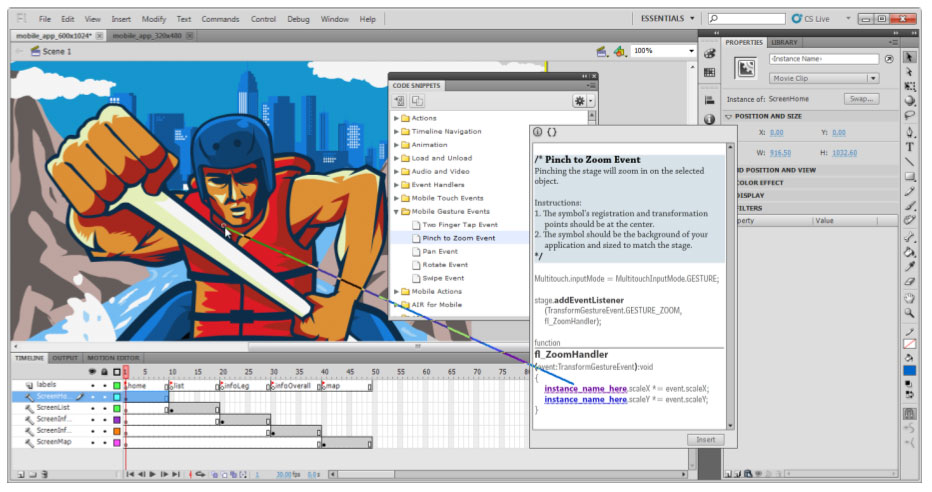
Task: Select the Lasso tool
Action: point(909,116)
